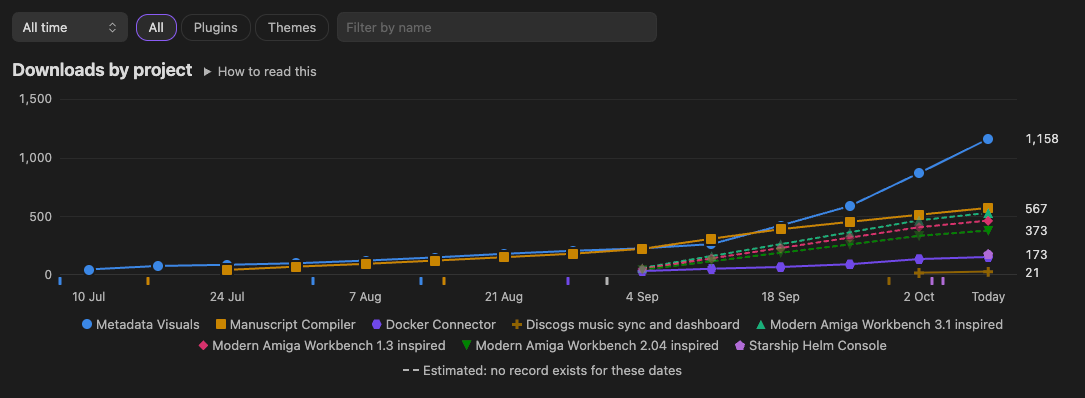
Task: Click the Today axis label
Action: pyautogui.click(x=988, y=297)
